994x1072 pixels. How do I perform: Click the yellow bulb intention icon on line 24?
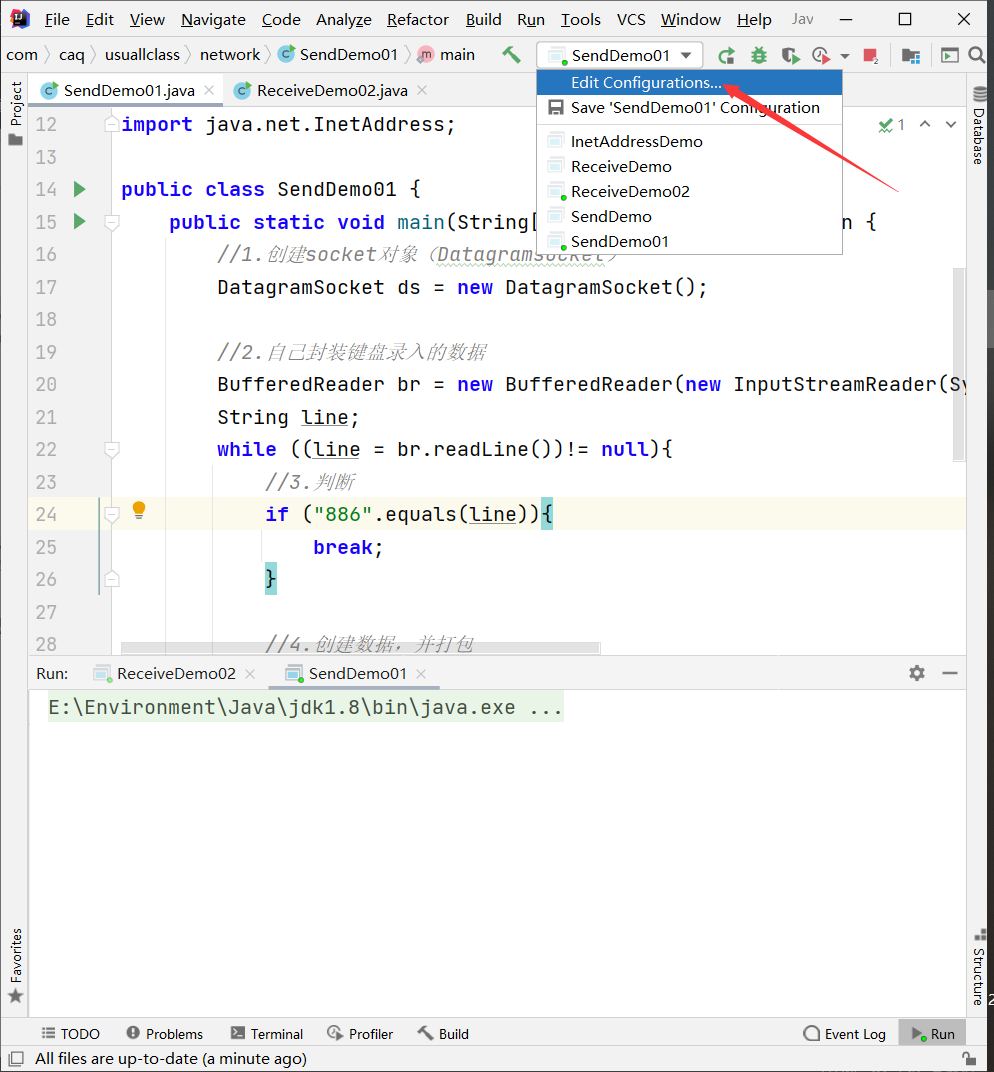point(139,510)
